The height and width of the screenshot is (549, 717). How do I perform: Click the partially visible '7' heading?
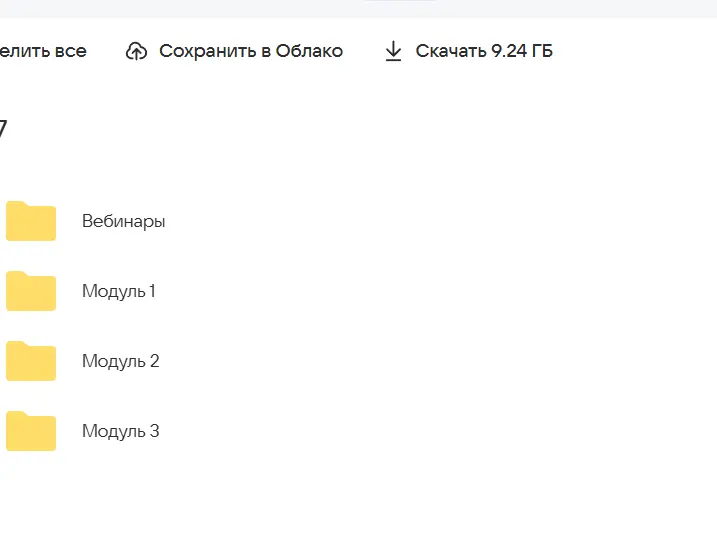pyautogui.click(x=3, y=128)
